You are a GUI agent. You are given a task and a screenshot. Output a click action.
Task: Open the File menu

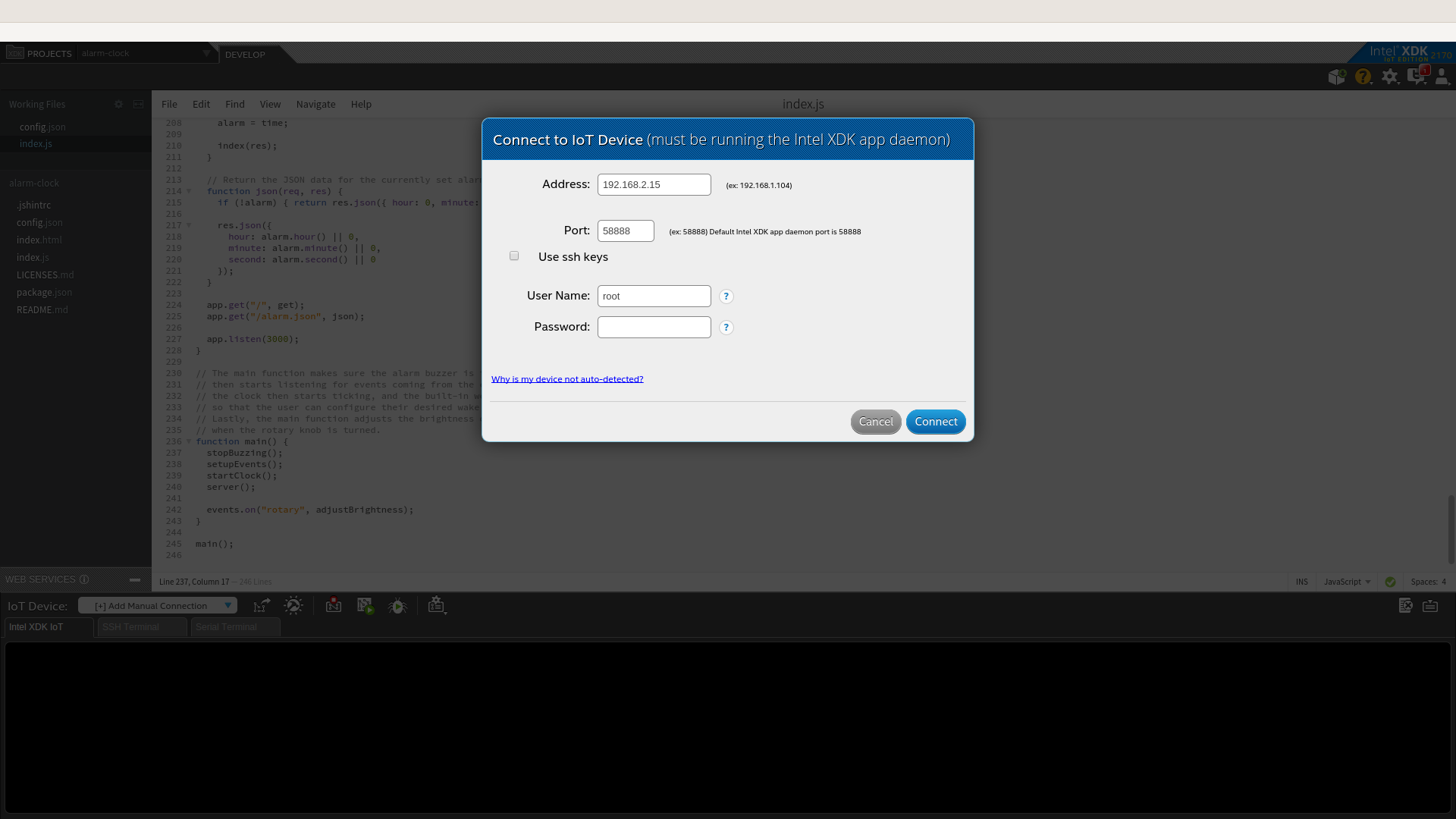169,104
